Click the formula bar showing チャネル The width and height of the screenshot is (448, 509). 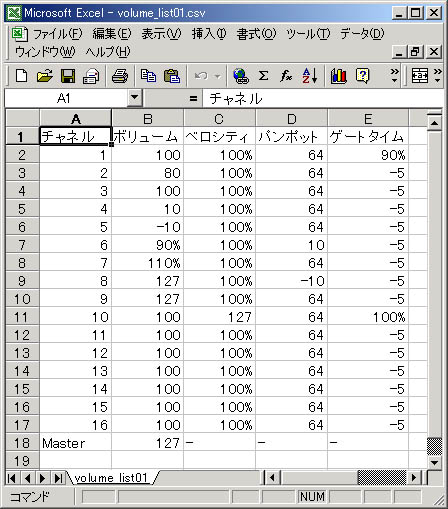(x=322, y=98)
